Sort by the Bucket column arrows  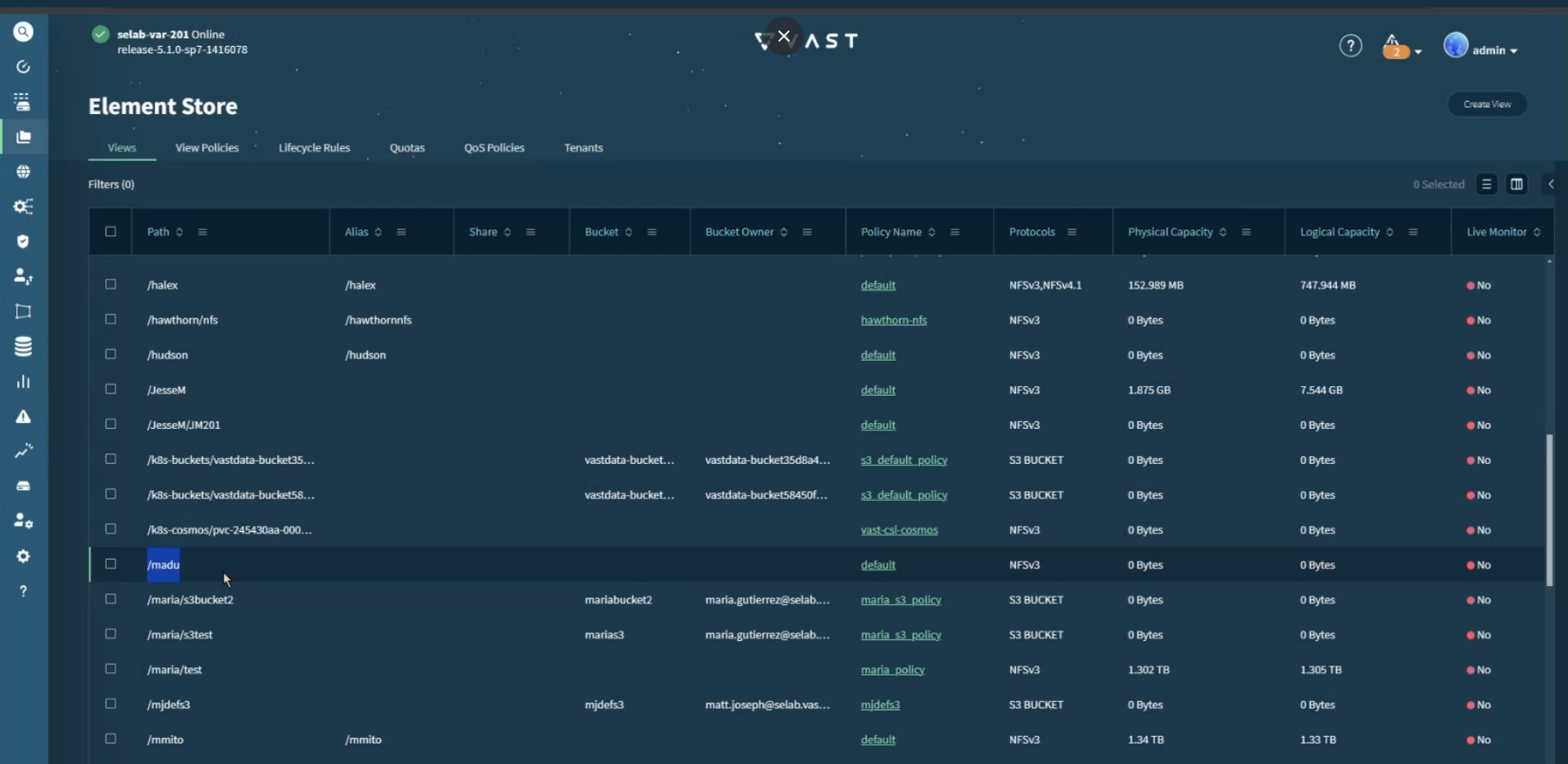point(628,232)
